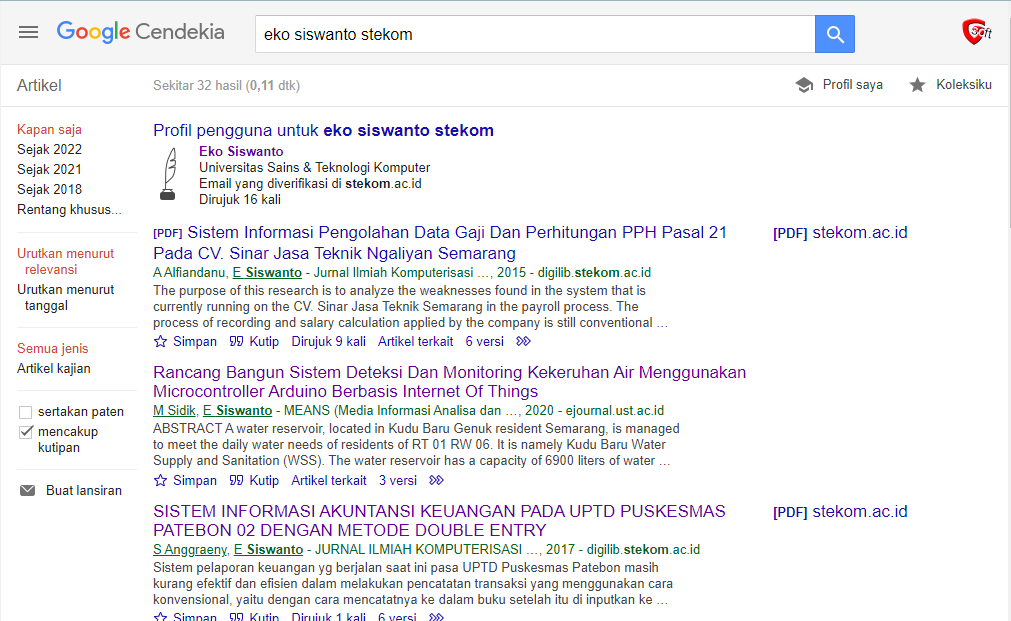Open the red shield extension icon
1011x621 pixels.
(976, 32)
